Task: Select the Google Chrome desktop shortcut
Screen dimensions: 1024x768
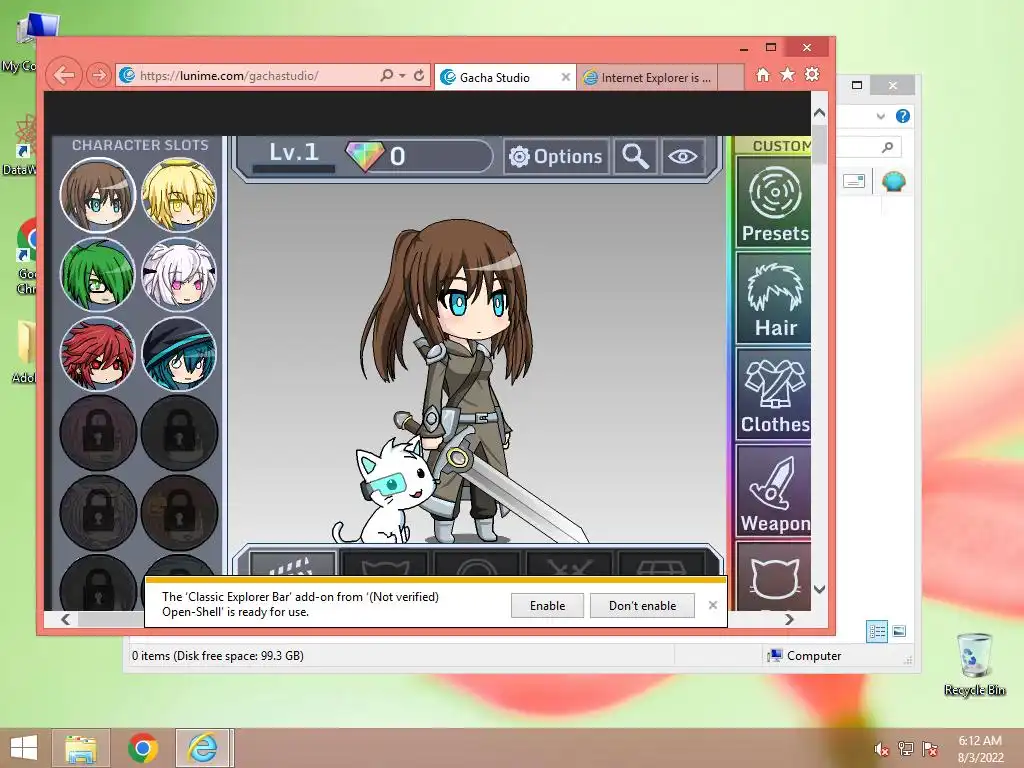Action: [x=26, y=256]
